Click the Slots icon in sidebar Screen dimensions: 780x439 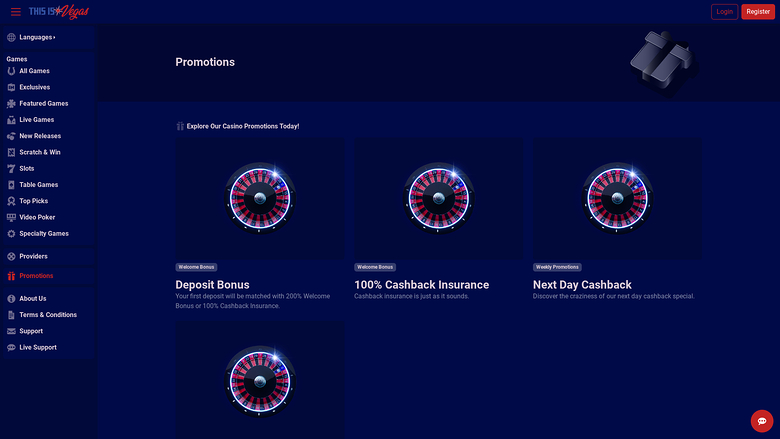tap(11, 168)
